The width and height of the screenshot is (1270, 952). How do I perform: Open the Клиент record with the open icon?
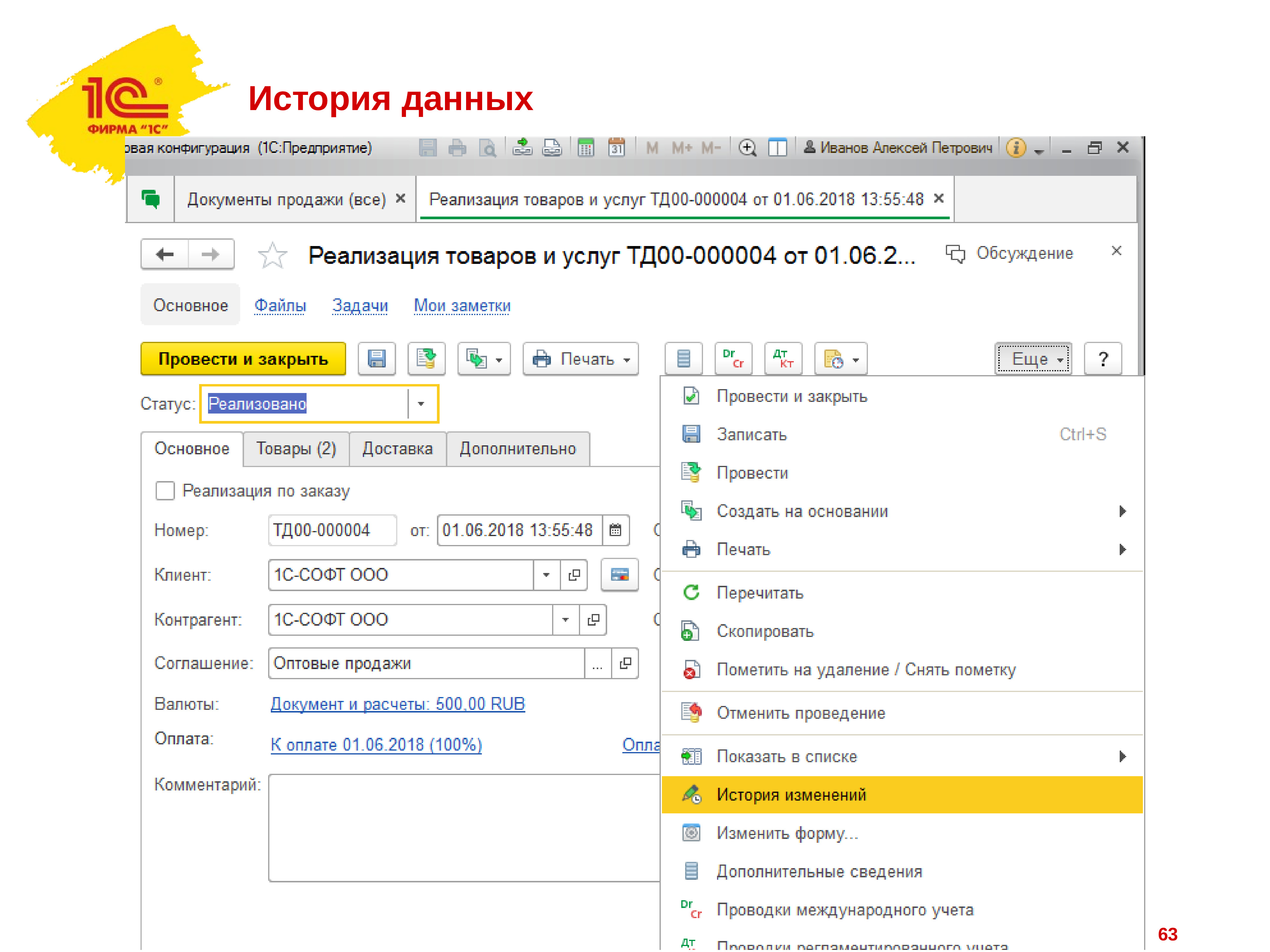574,575
